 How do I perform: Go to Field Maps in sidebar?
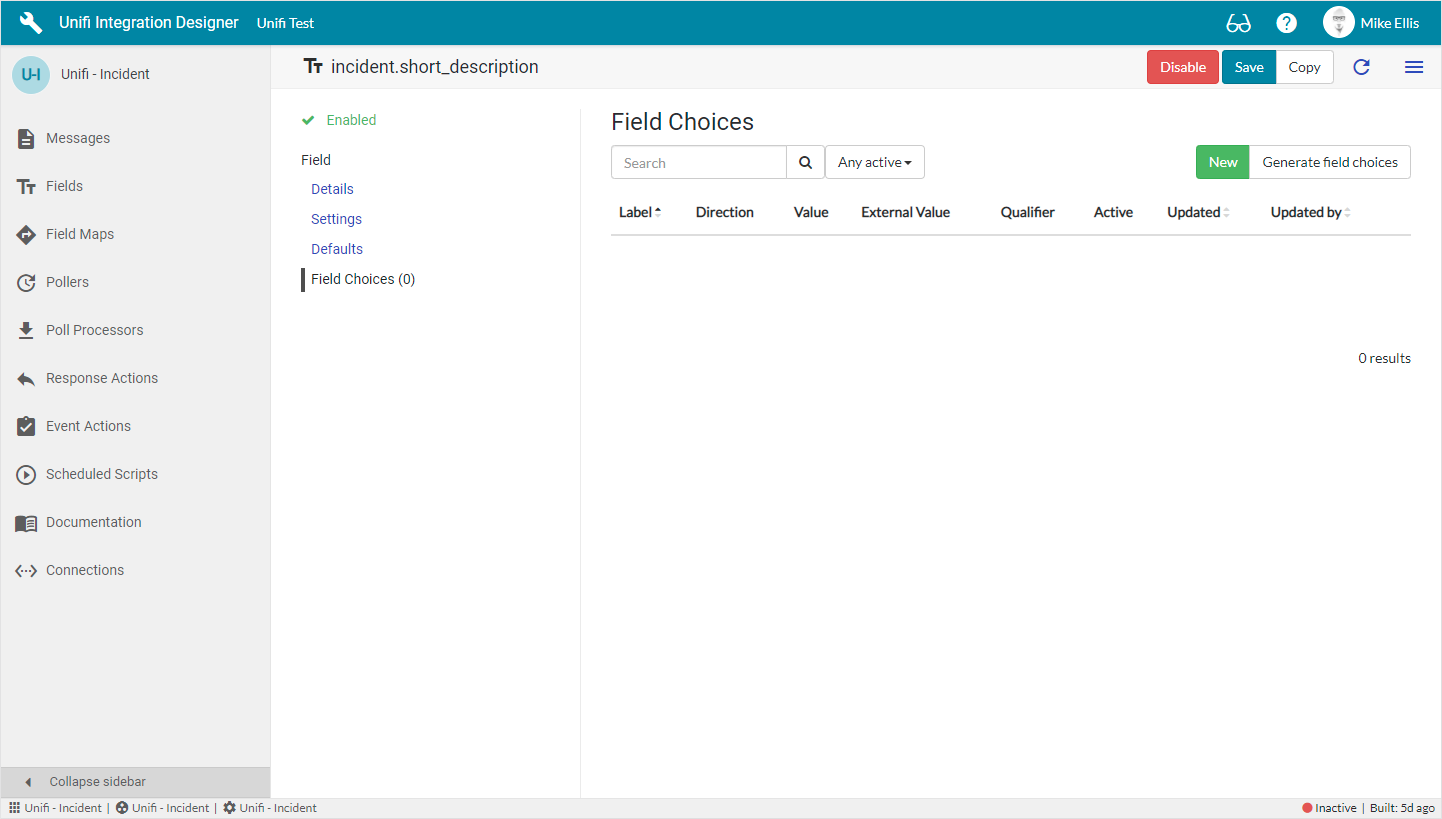click(79, 234)
